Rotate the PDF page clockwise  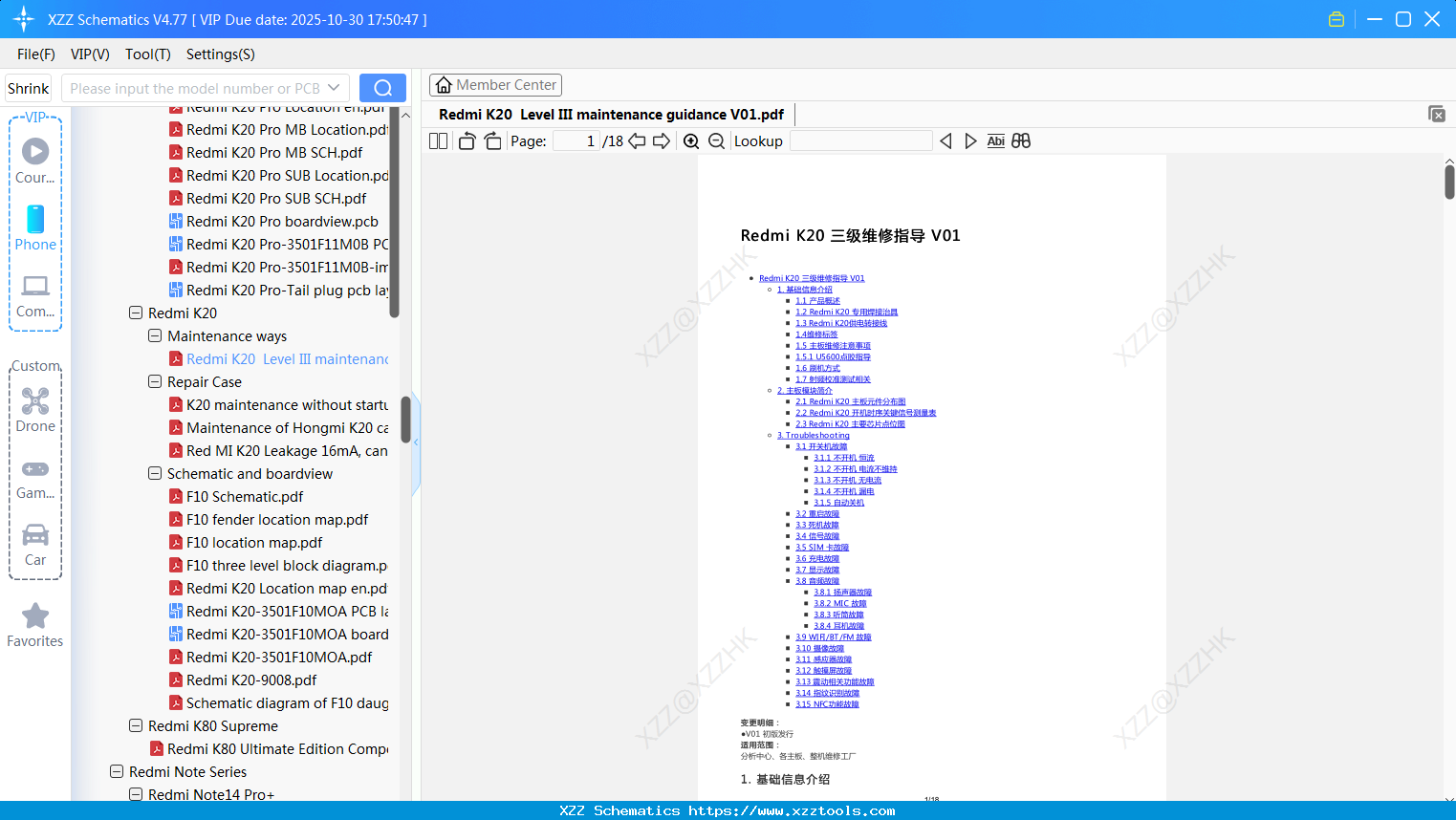click(492, 141)
